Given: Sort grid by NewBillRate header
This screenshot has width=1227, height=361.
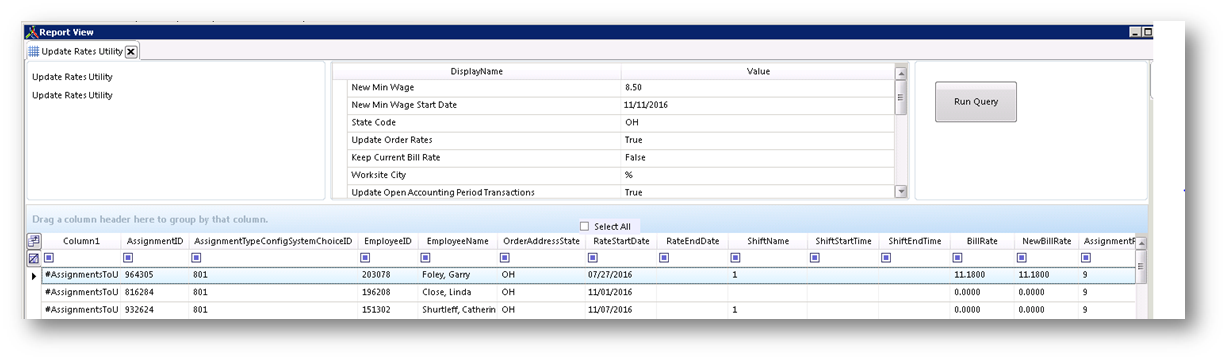Looking at the screenshot, I should click(x=1047, y=241).
